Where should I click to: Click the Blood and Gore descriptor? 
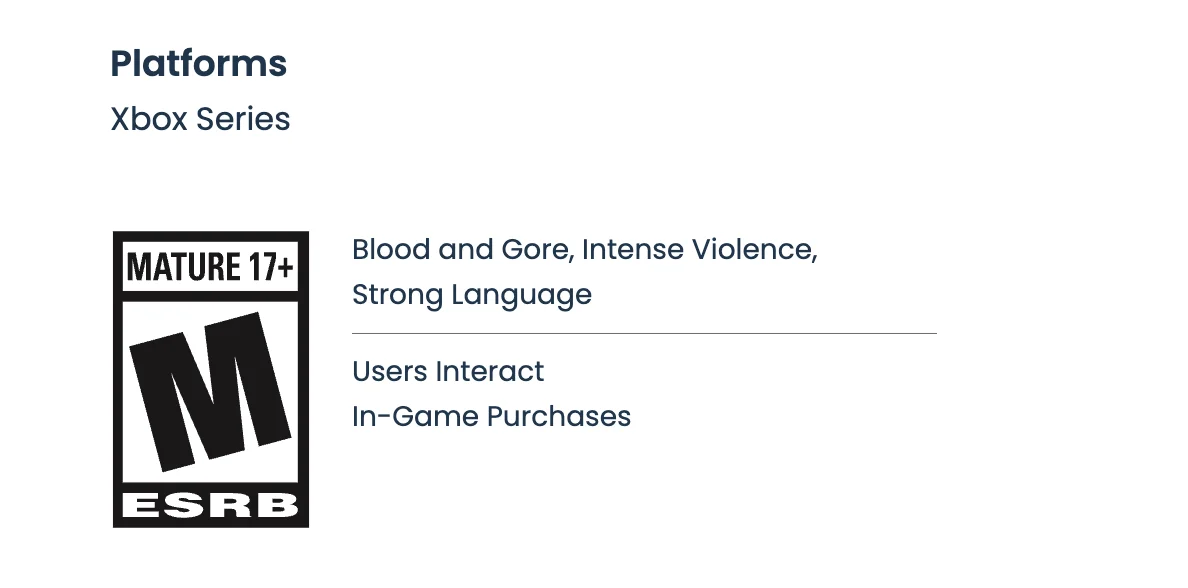point(462,249)
